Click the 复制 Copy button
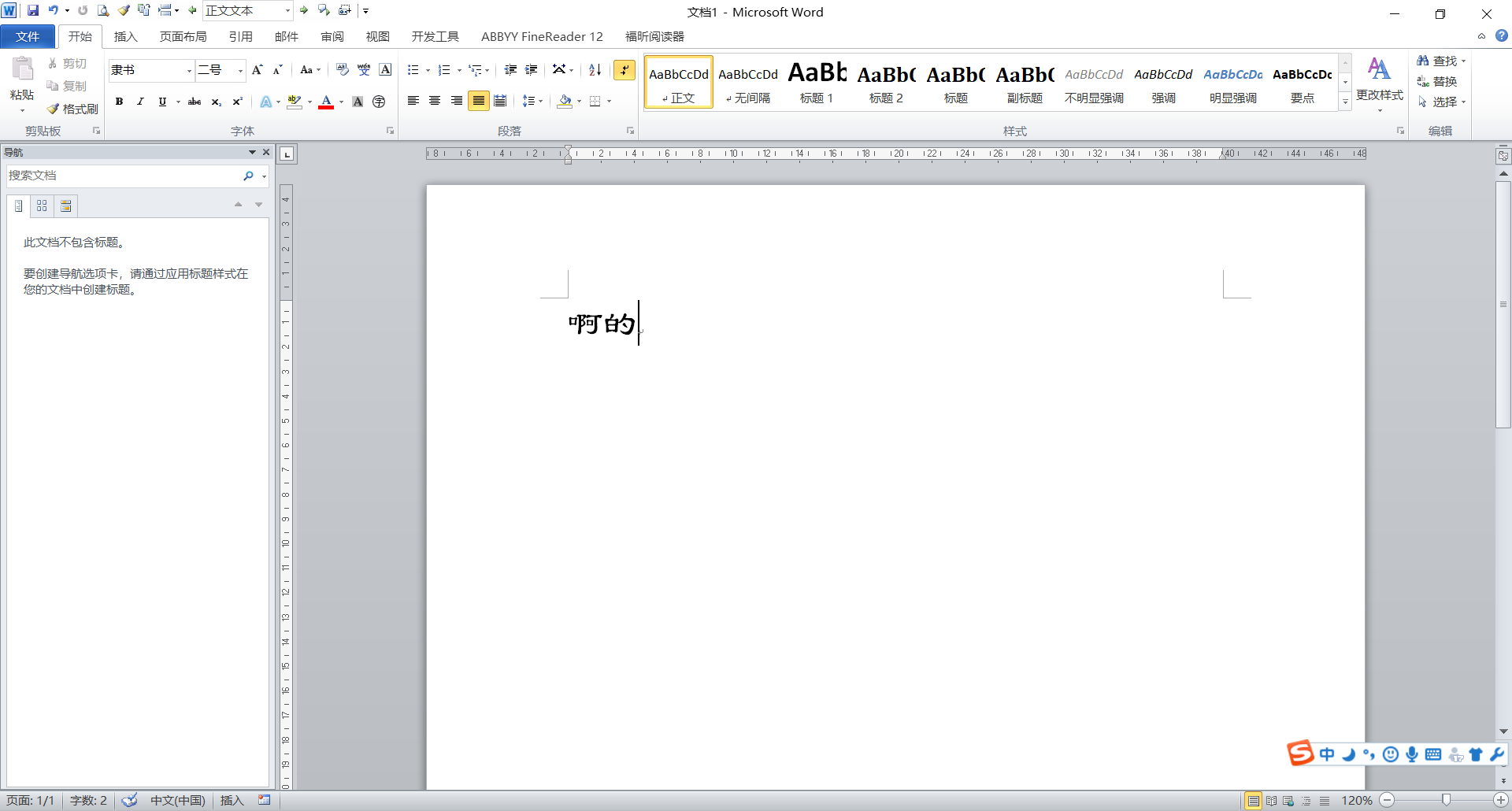1512x811 pixels. point(67,86)
